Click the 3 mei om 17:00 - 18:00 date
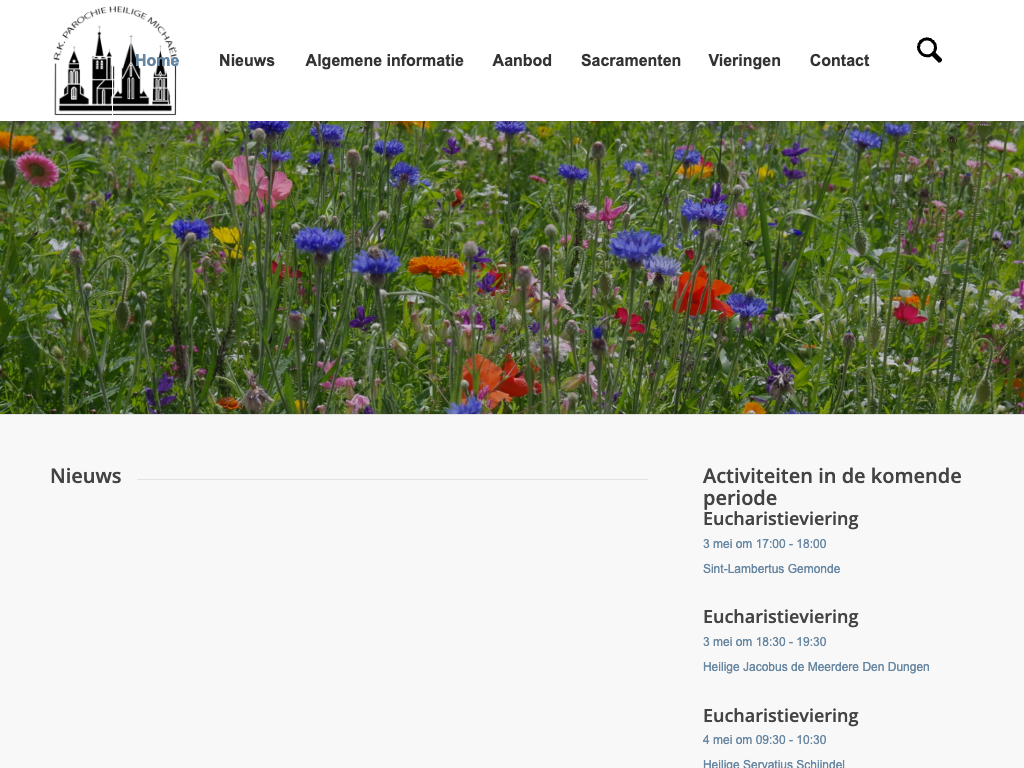This screenshot has width=1024, height=768. point(764,544)
